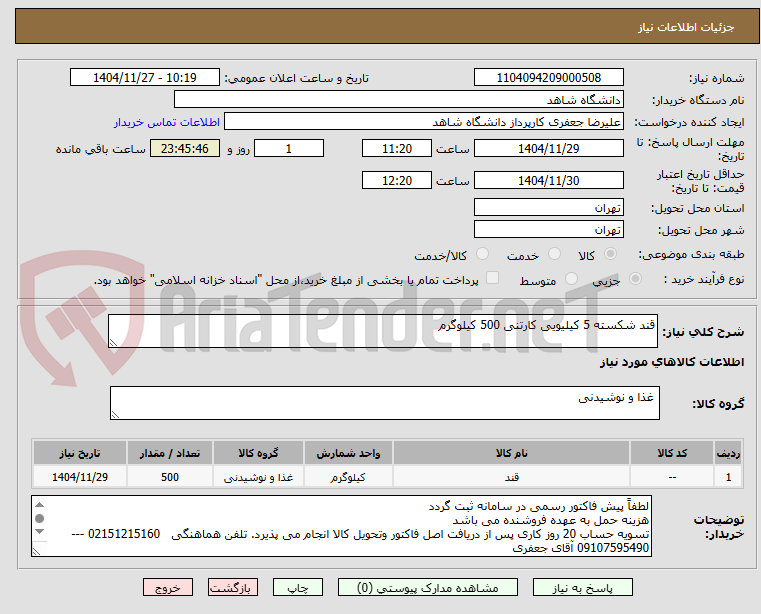Click scroll-up arrow in buyer notes box
The height and width of the screenshot is (614, 761).
(40, 505)
